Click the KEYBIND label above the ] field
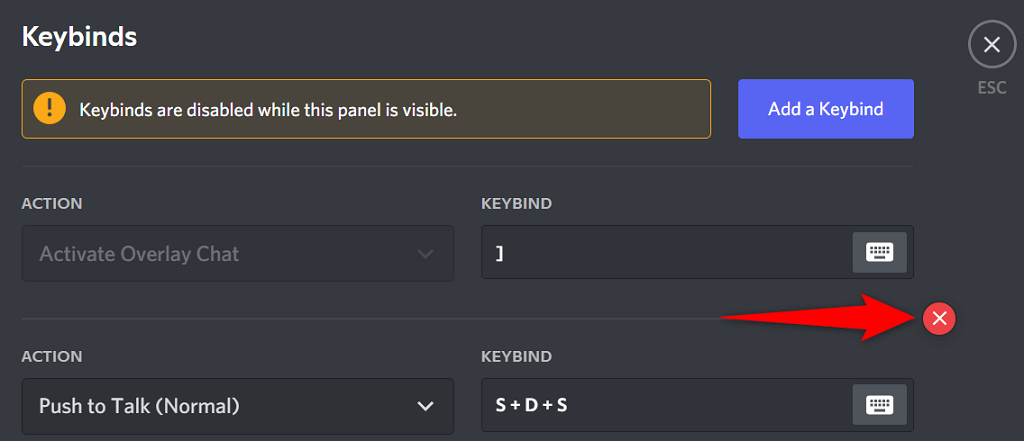The width and height of the screenshot is (1024, 441). pos(516,204)
